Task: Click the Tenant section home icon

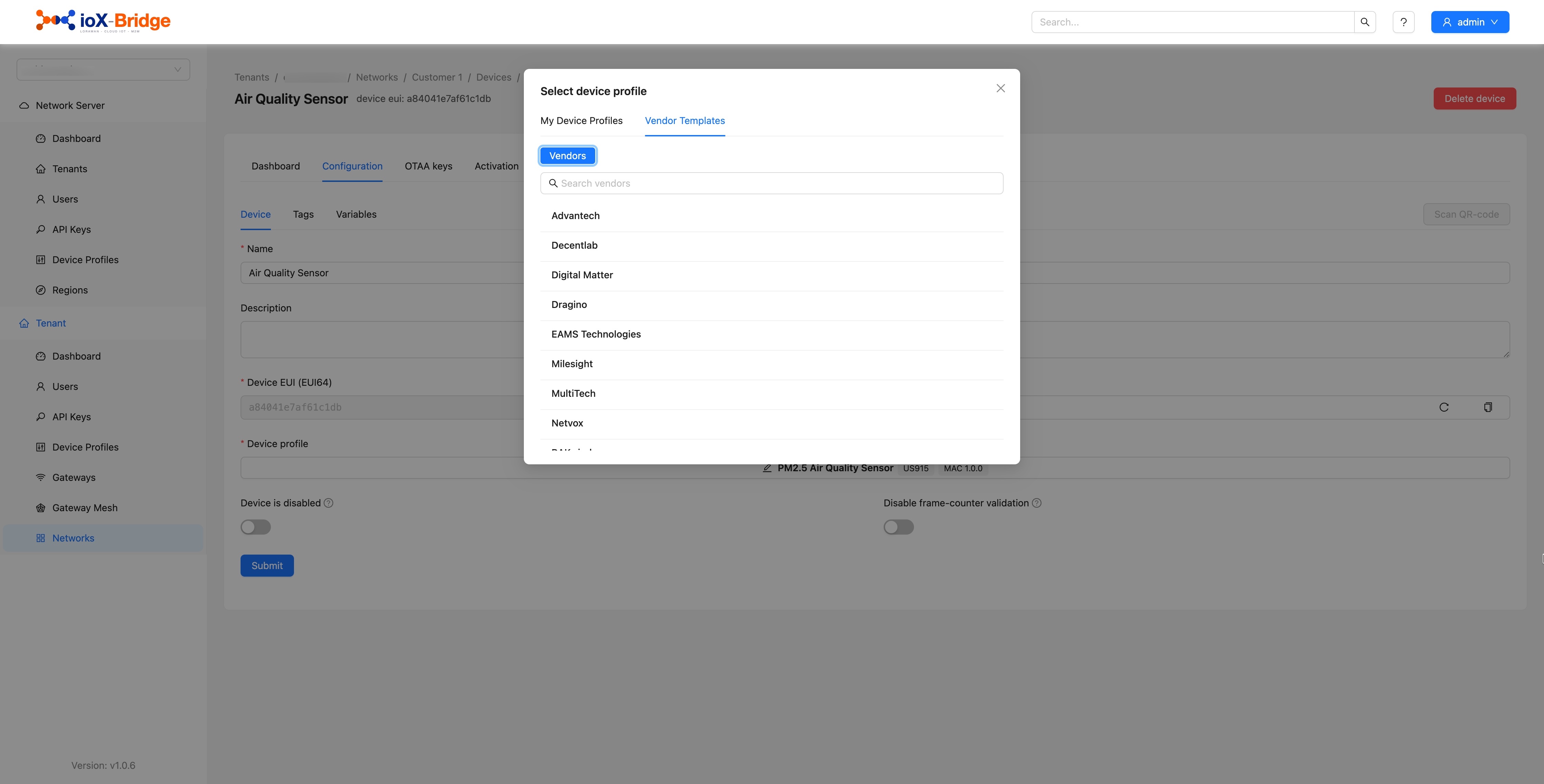Action: [x=24, y=323]
